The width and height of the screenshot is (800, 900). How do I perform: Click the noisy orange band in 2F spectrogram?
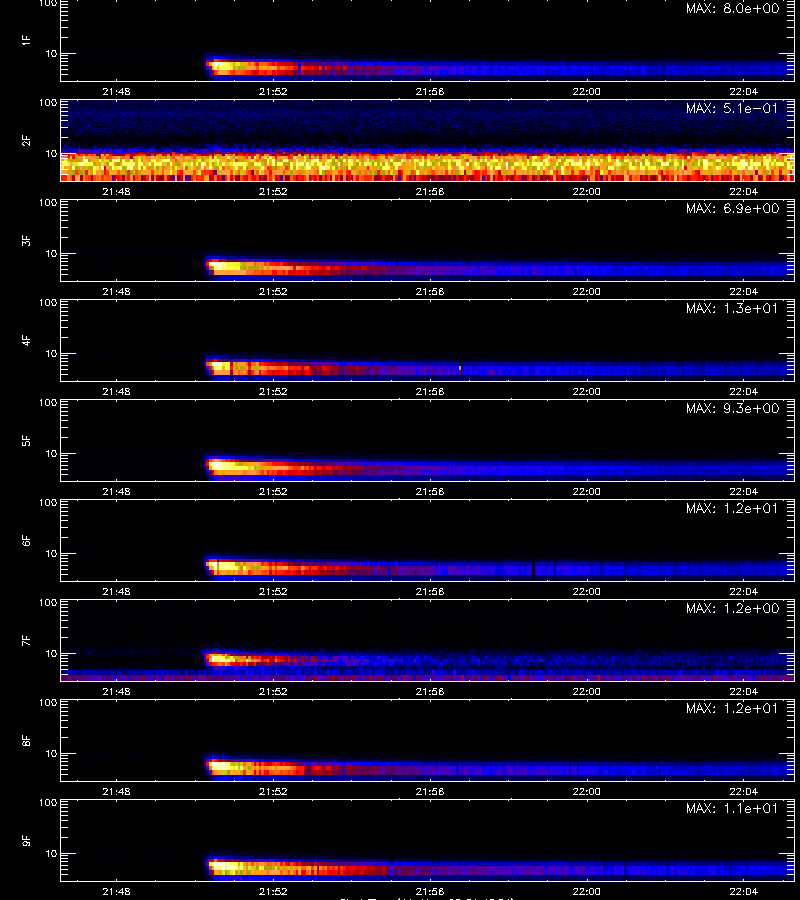[x=428, y=166]
